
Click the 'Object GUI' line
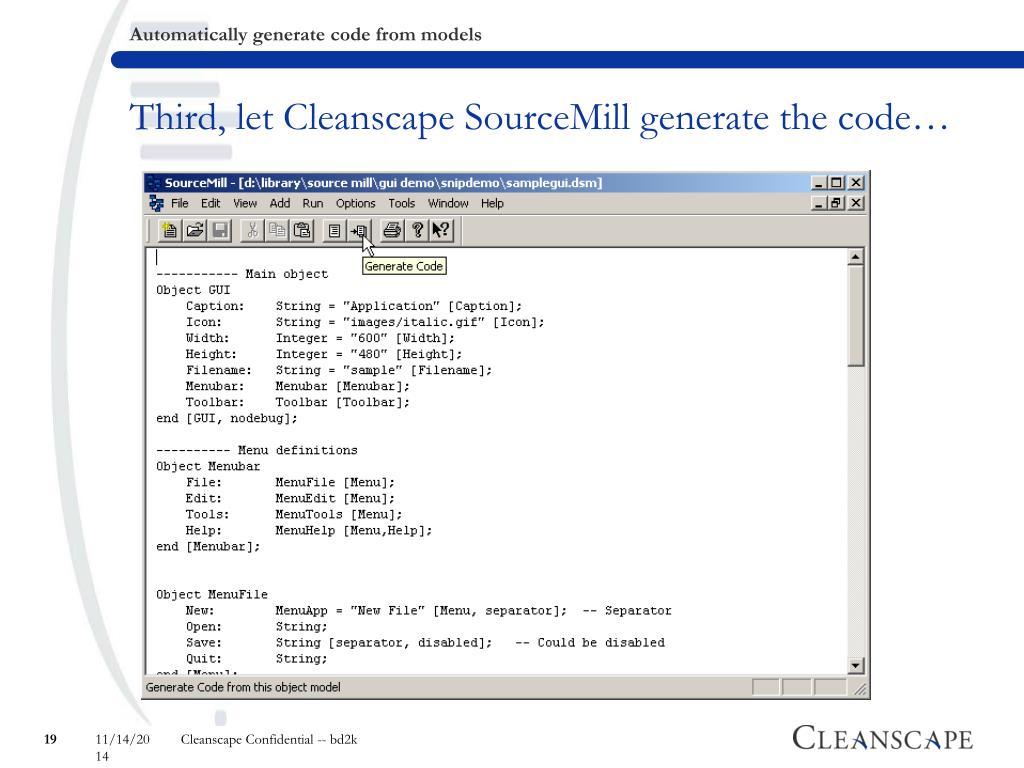(193, 290)
